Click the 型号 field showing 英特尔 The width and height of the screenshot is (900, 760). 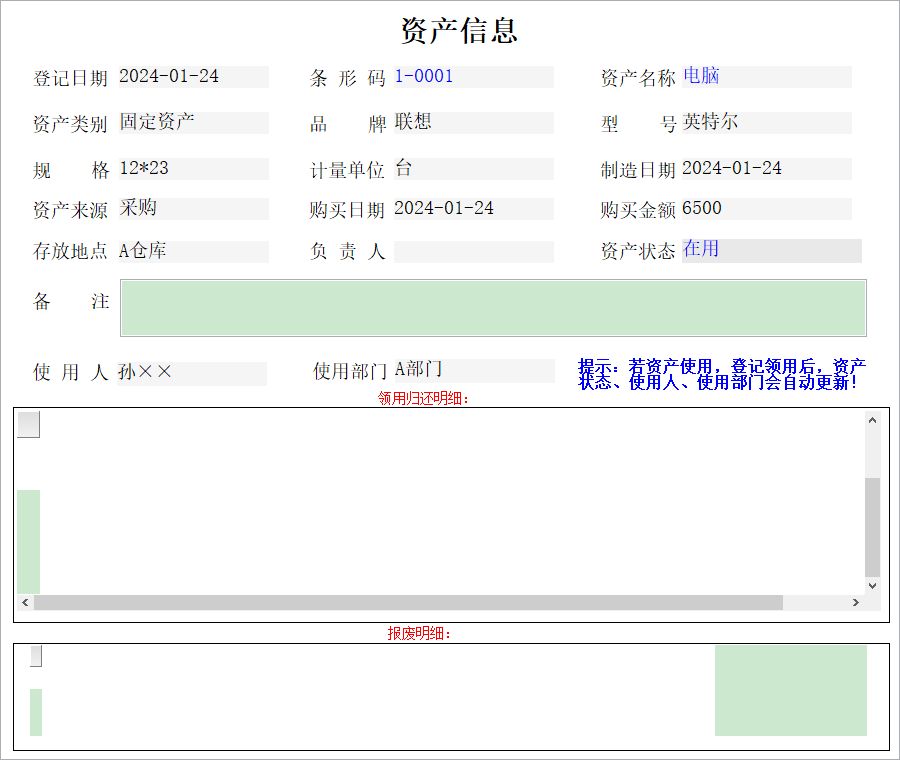point(767,123)
